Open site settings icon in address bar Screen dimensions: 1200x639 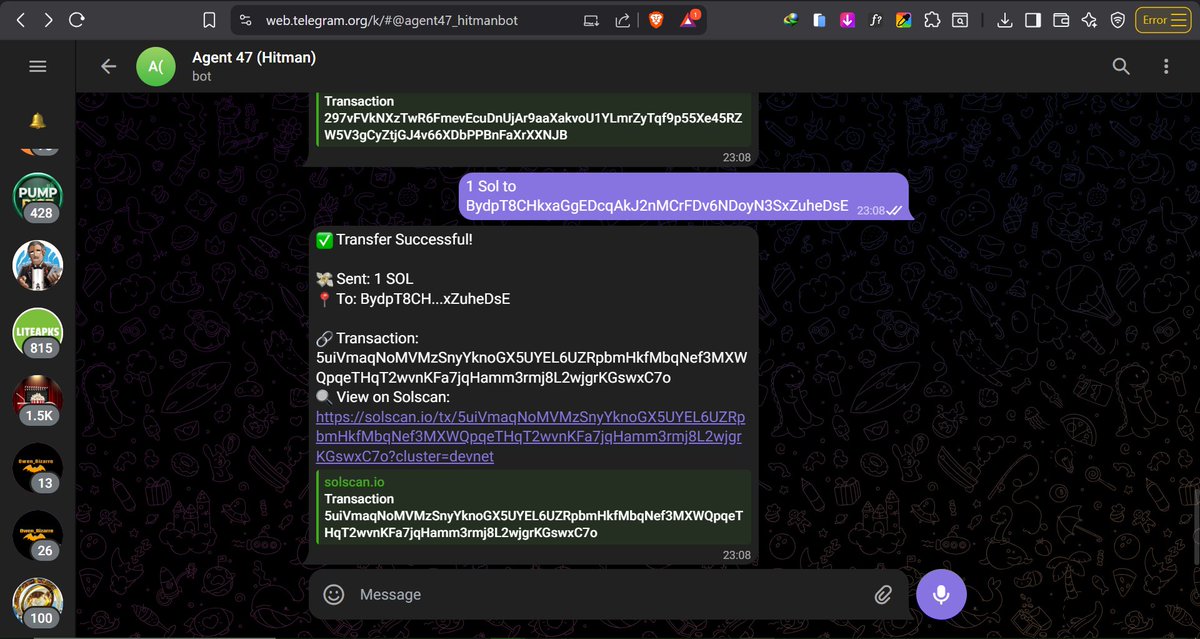[246, 19]
